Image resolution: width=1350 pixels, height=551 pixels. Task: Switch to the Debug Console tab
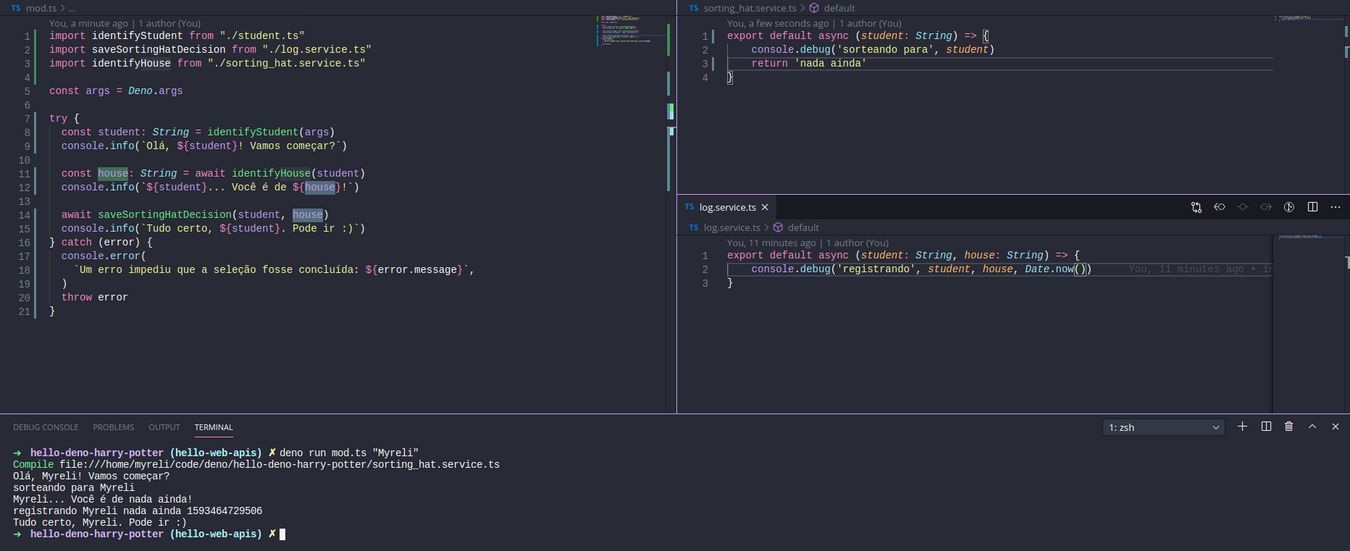coord(45,428)
